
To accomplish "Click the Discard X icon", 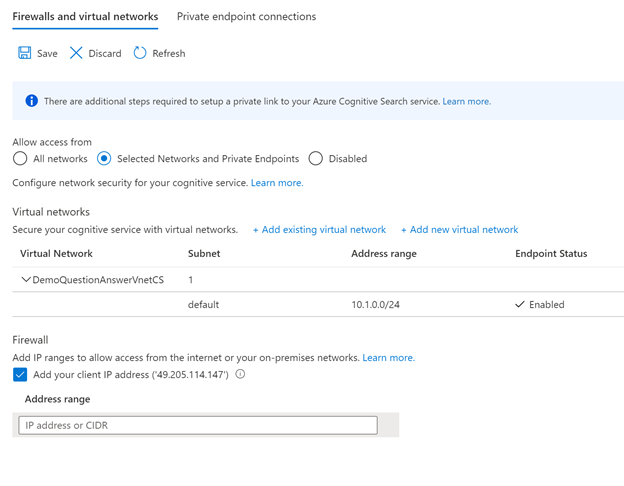I will pos(76,53).
